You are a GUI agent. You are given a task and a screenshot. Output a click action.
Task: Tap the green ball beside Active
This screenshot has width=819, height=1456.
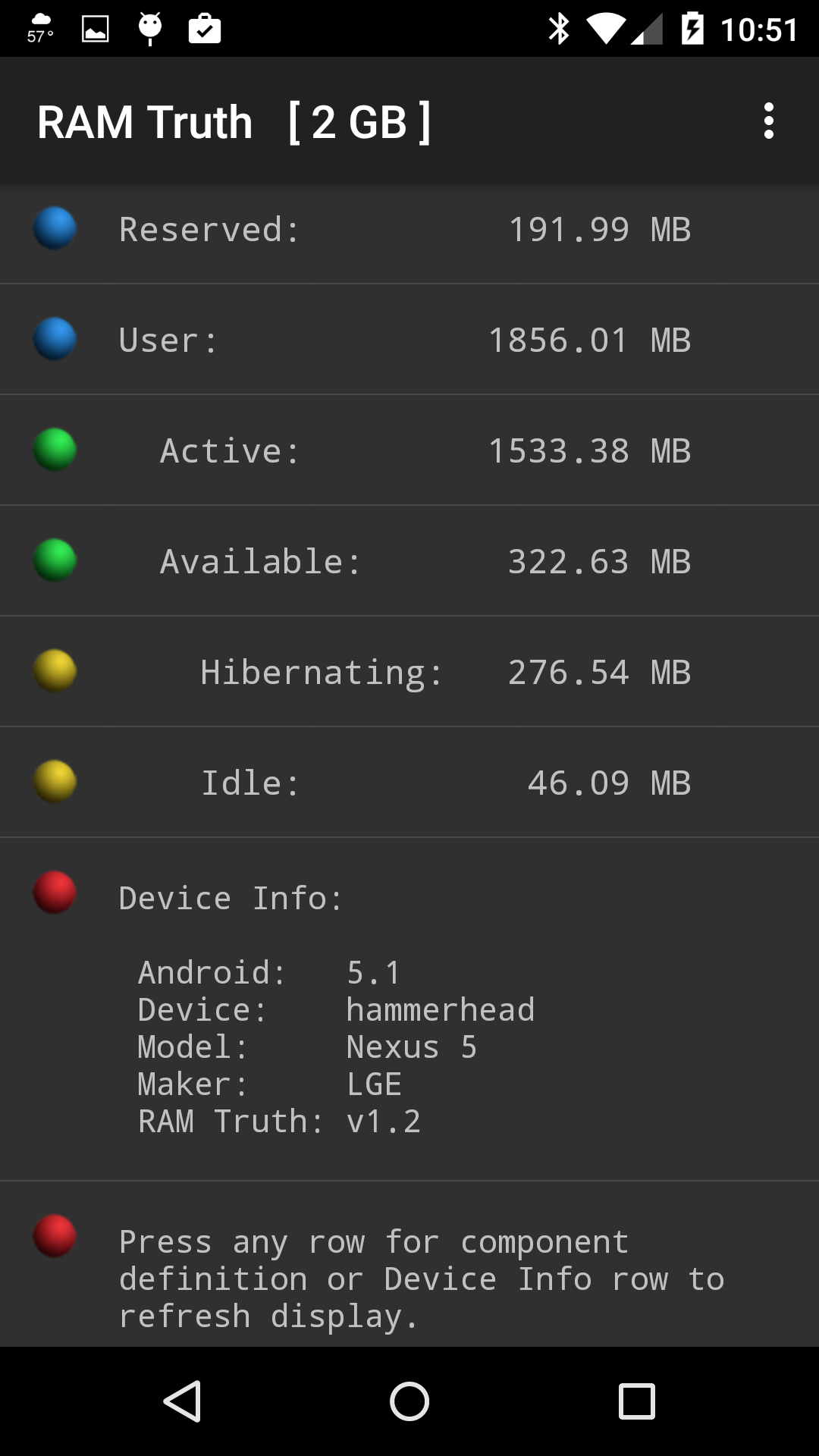pos(55,450)
